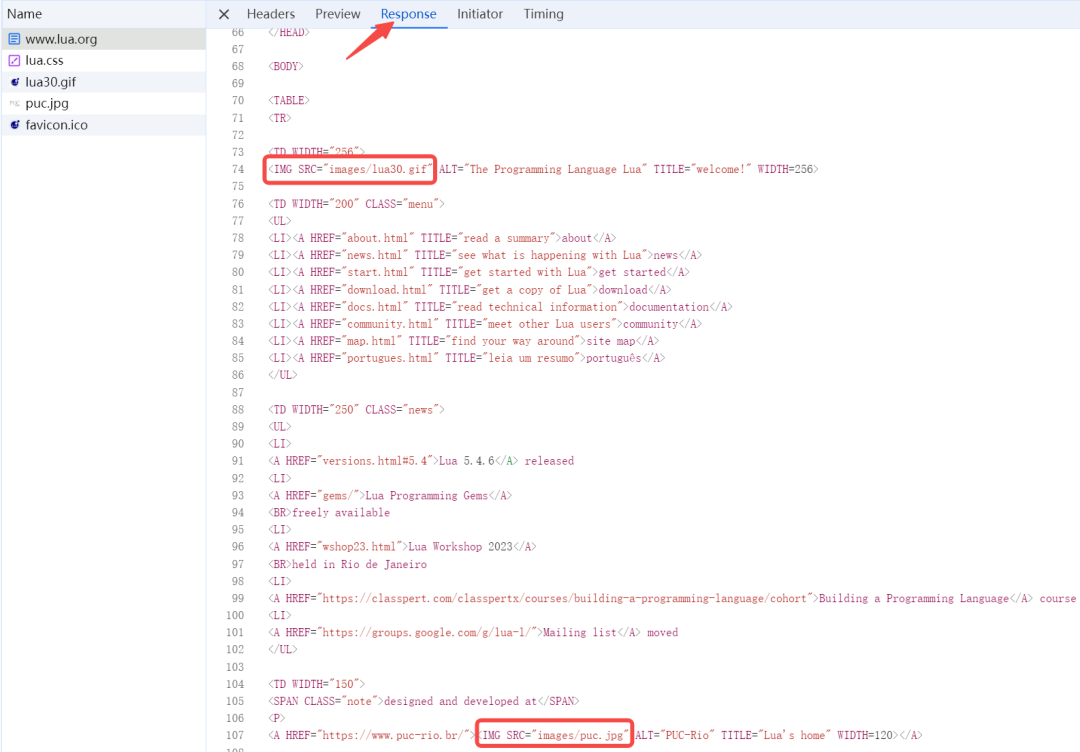Viewport: 1080px width, 752px height.
Task: Close the request details panel
Action: 224,14
